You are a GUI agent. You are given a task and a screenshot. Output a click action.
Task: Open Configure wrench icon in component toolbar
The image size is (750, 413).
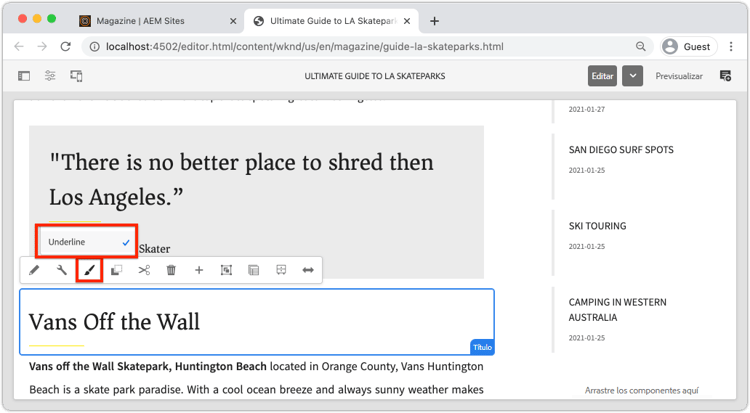(62, 270)
